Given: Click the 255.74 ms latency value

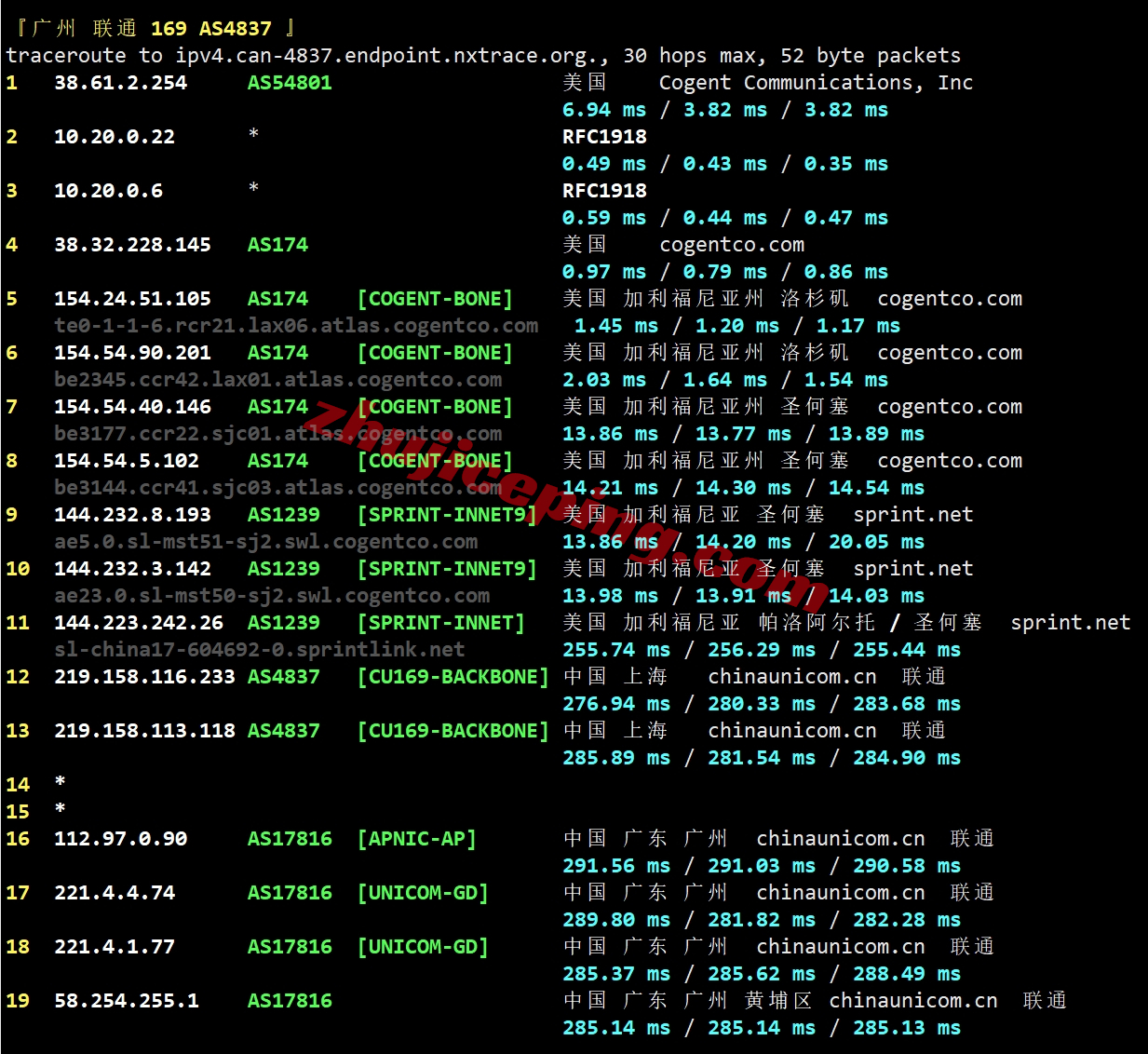Looking at the screenshot, I should [616, 650].
